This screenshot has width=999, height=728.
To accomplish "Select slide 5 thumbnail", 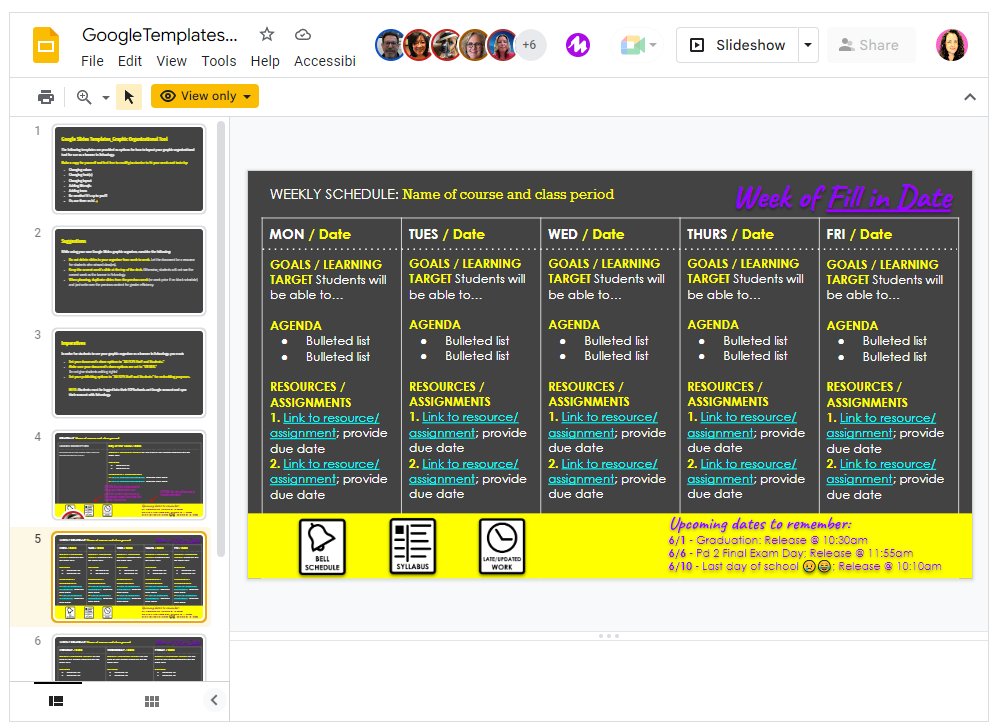I will [129, 576].
